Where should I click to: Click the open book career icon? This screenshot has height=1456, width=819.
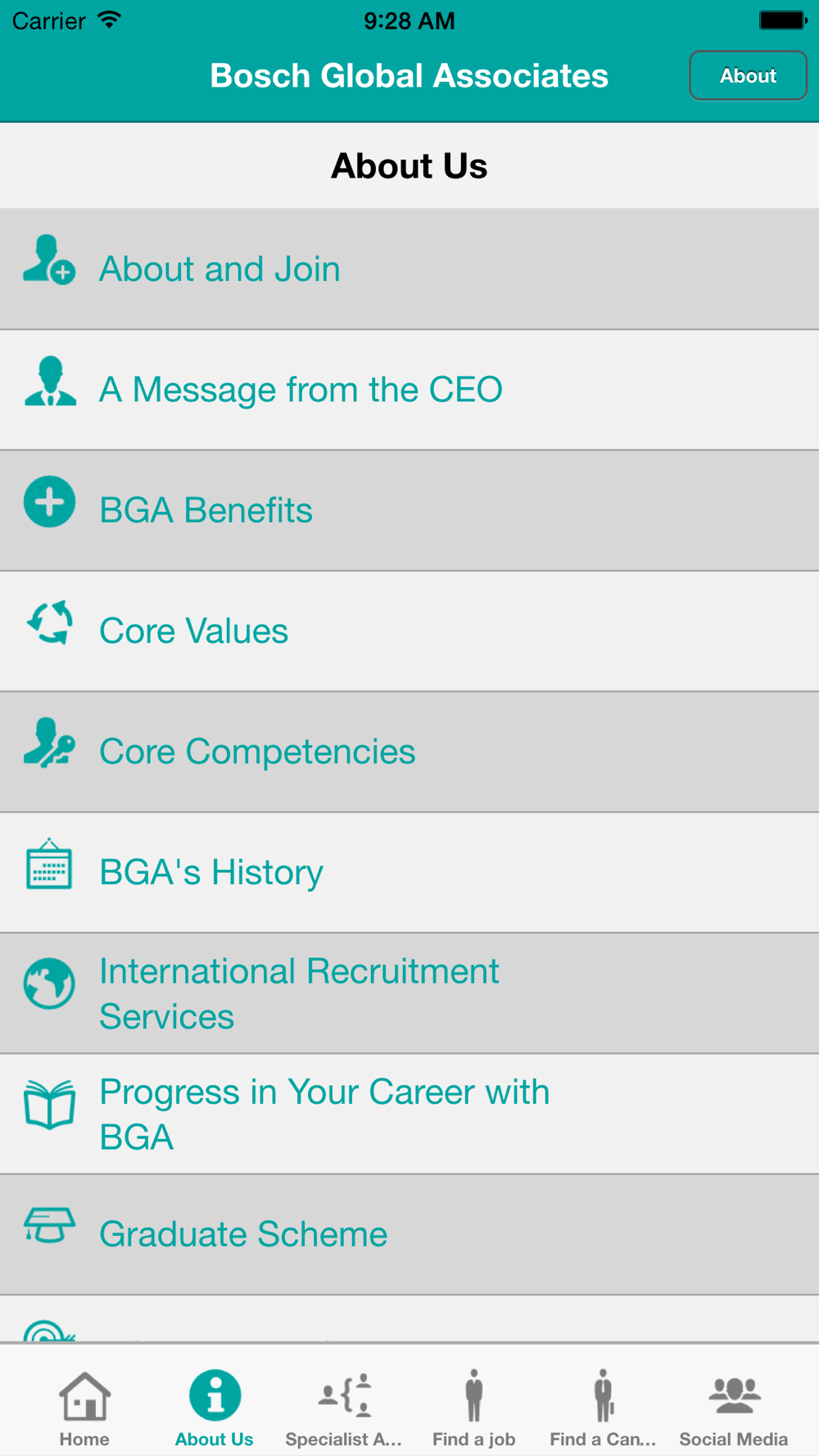[49, 1105]
